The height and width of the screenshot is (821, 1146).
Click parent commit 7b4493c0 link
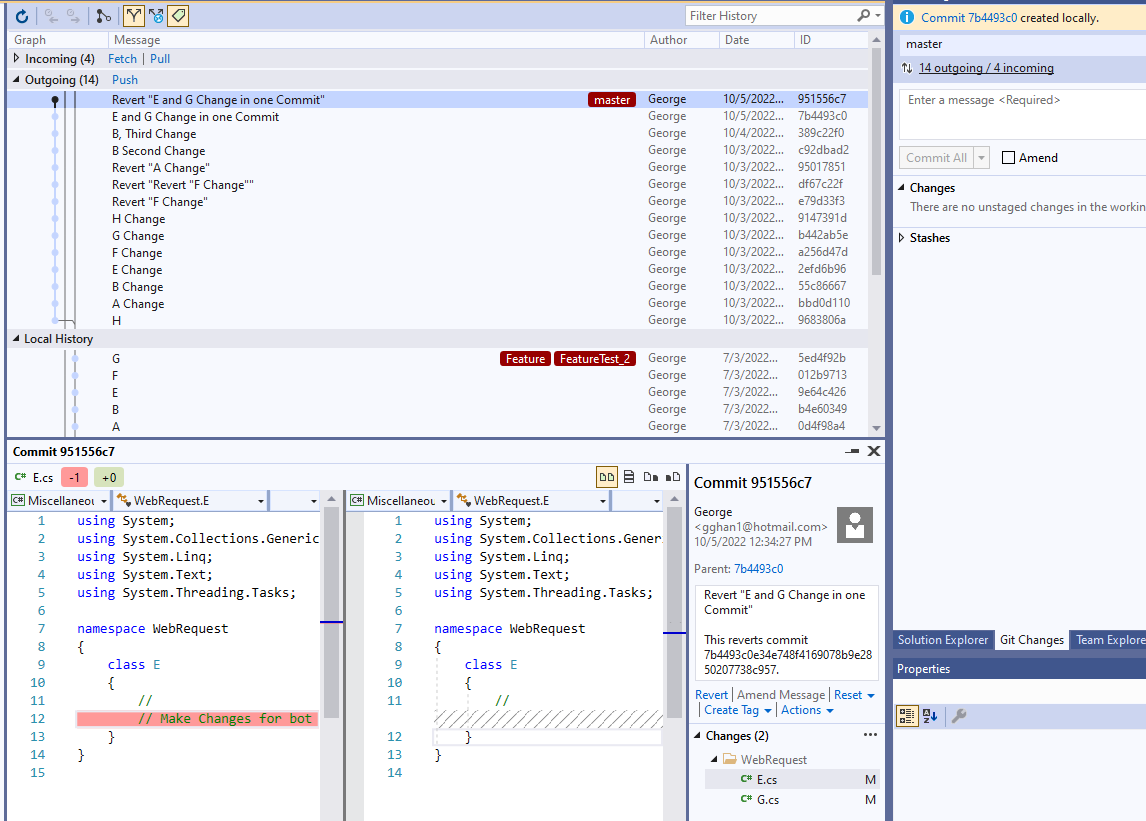758,569
